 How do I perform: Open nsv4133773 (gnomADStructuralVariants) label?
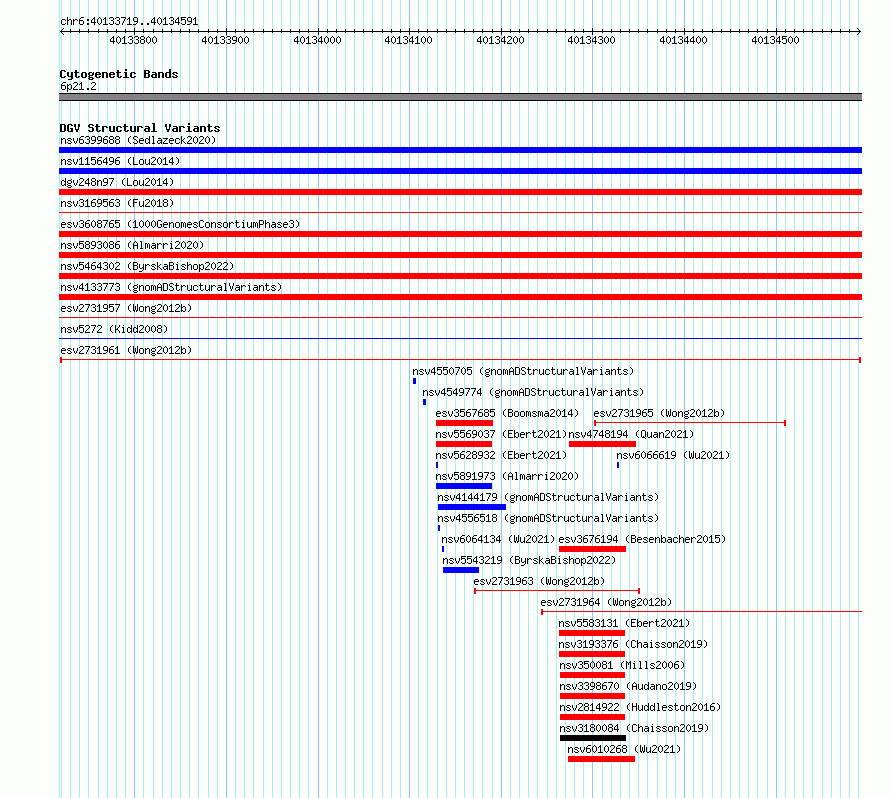[x=171, y=287]
